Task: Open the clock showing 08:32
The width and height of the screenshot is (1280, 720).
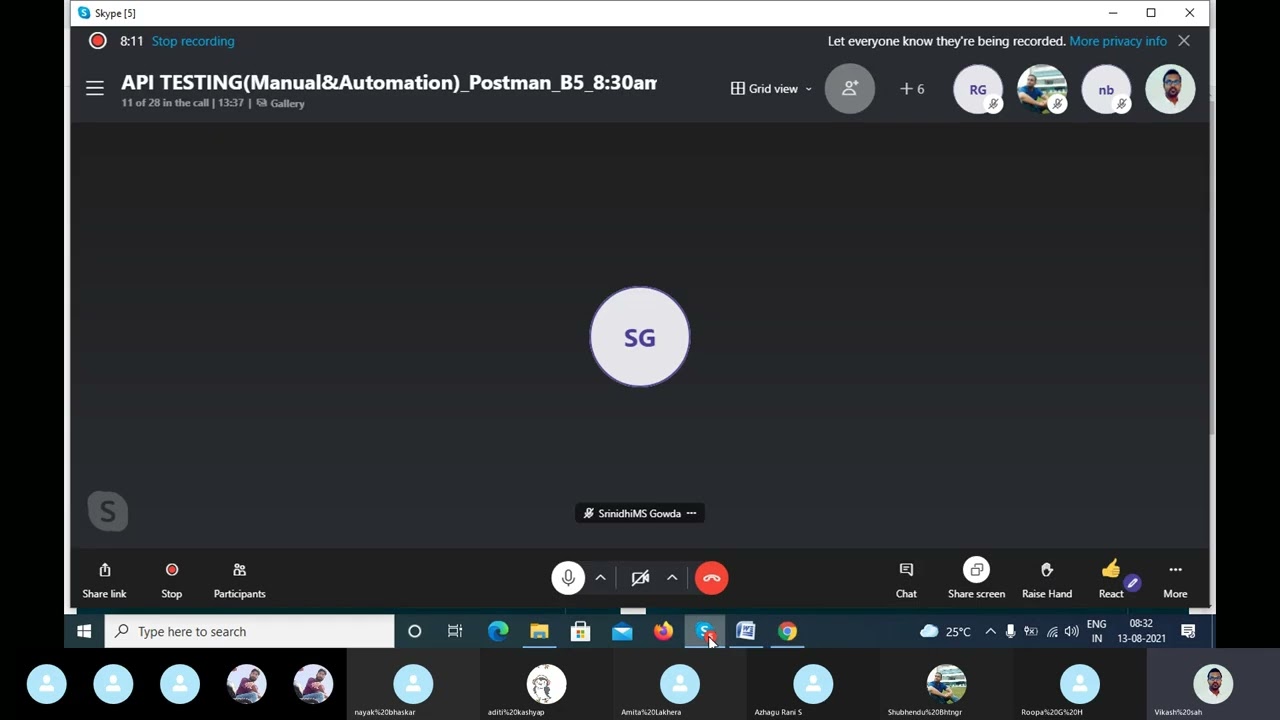Action: point(1141,631)
